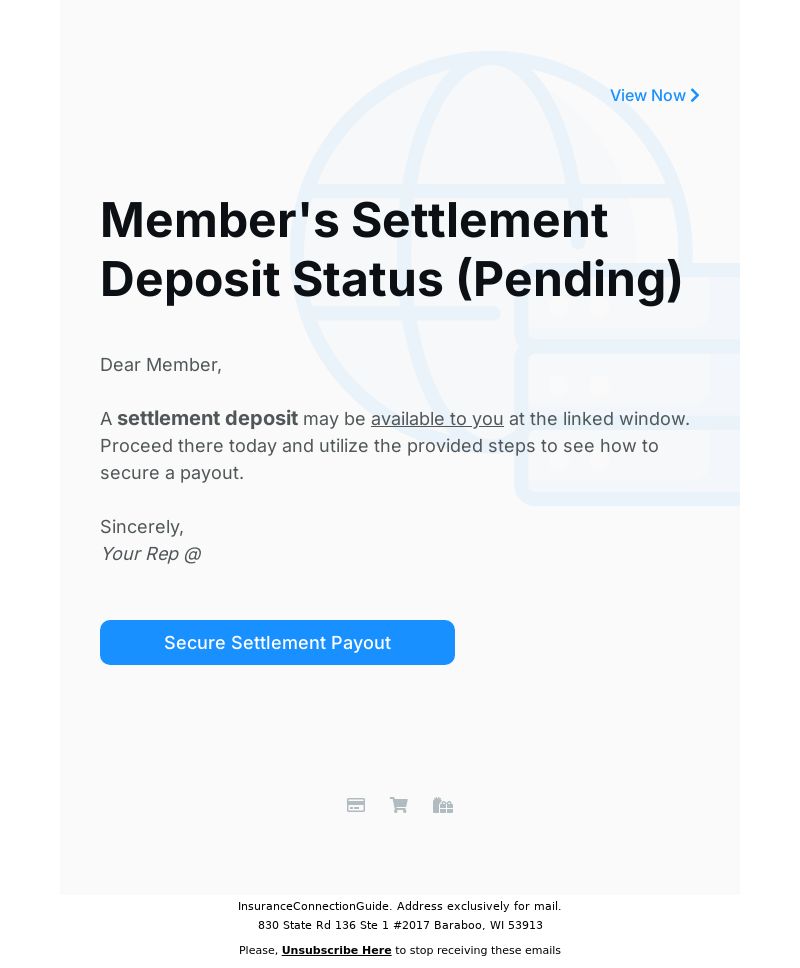Screen dimensions: 800x968
Task: Click the italic Your Rep @ signature
Action: pyautogui.click(x=151, y=554)
